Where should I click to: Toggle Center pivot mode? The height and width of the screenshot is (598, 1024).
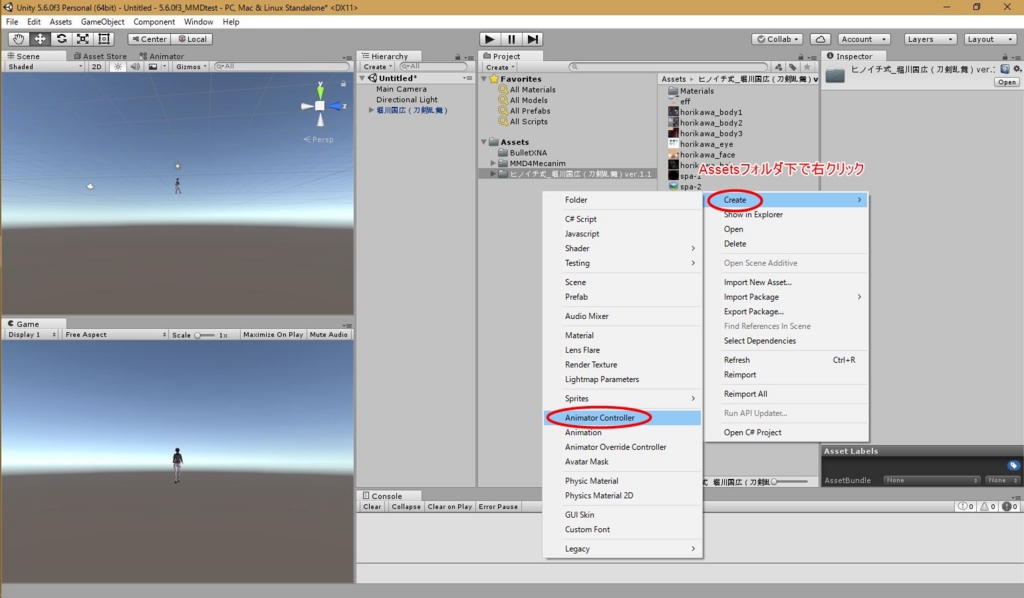tap(149, 39)
